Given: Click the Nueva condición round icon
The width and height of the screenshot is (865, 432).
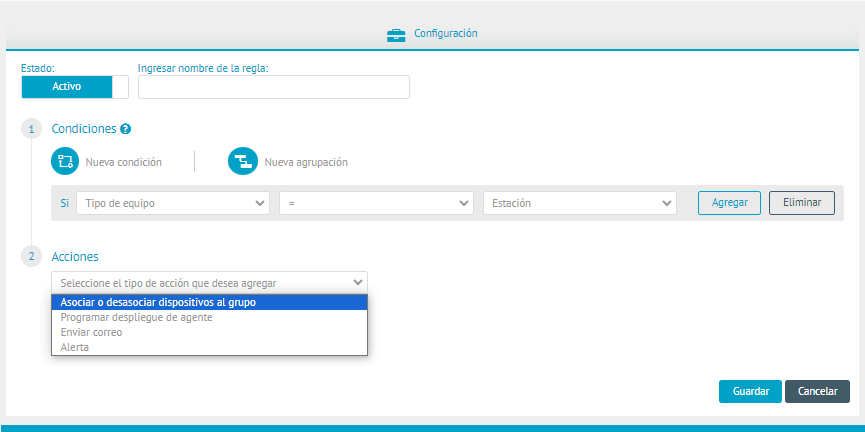Looking at the screenshot, I should pyautogui.click(x=66, y=162).
